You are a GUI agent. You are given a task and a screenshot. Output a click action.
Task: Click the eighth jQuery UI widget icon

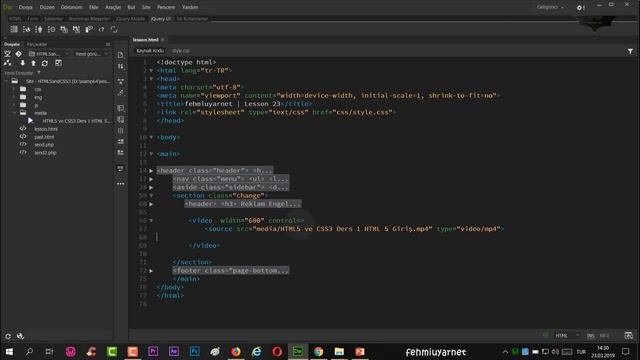coord(101,29)
